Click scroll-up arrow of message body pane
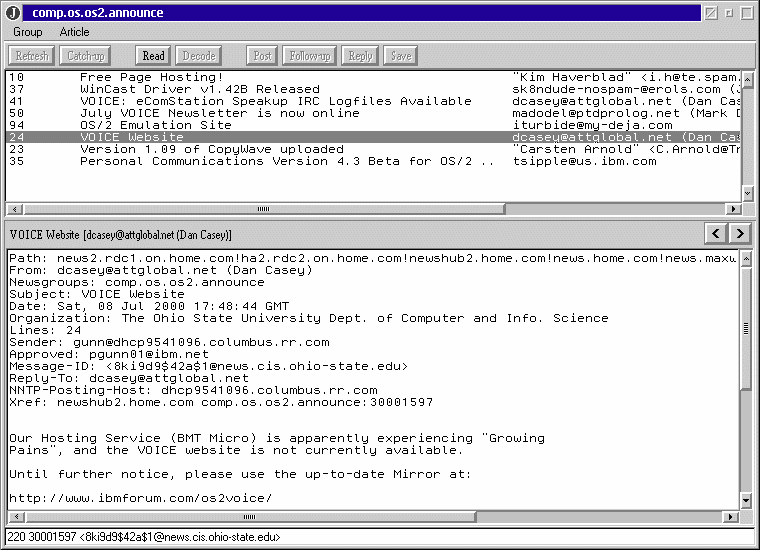 click(746, 259)
